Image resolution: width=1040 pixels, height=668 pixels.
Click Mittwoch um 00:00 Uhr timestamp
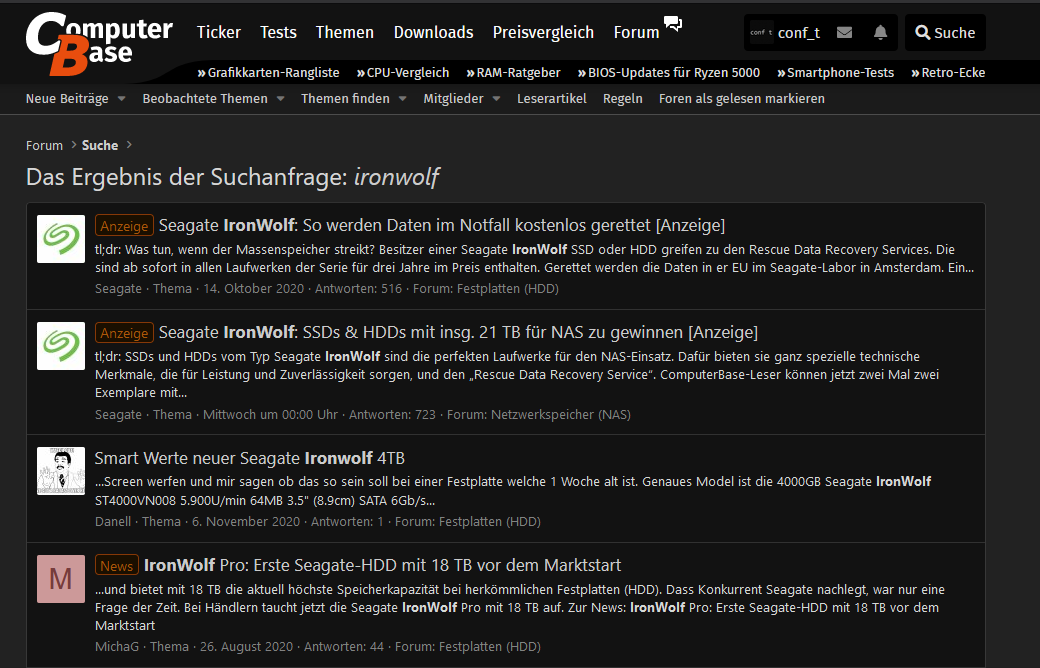[271, 415]
